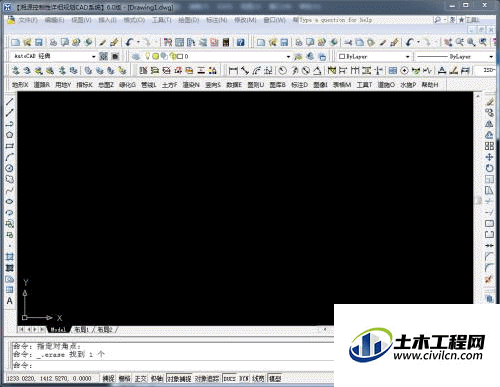The image size is (500, 387).
Task: Select the Circle draw tool
Action: click(x=9, y=168)
